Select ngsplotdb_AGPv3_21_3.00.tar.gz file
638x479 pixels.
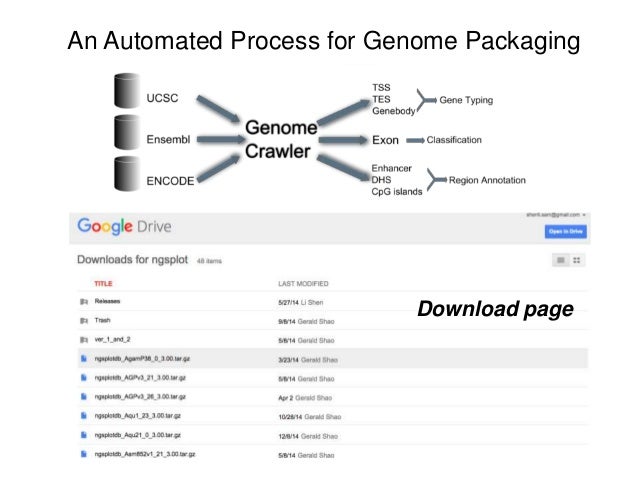tap(139, 378)
